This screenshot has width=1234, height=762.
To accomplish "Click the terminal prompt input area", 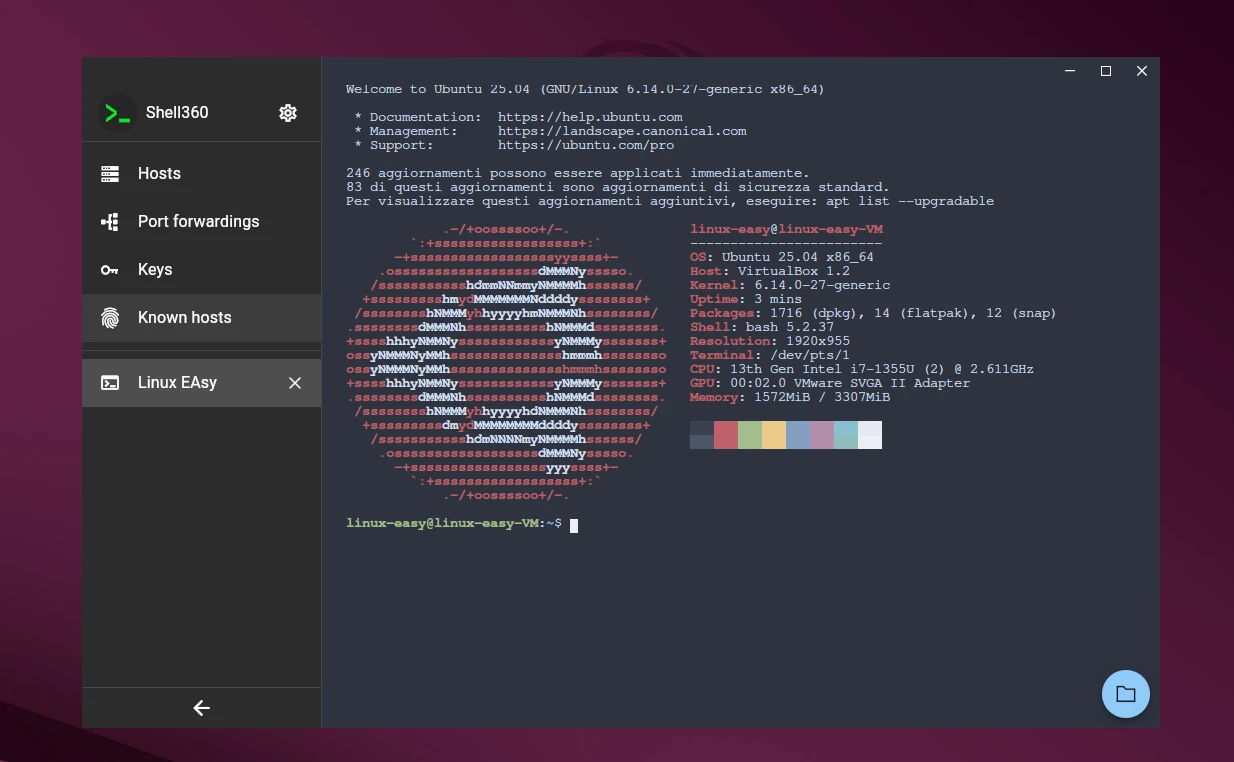I will click(575, 524).
